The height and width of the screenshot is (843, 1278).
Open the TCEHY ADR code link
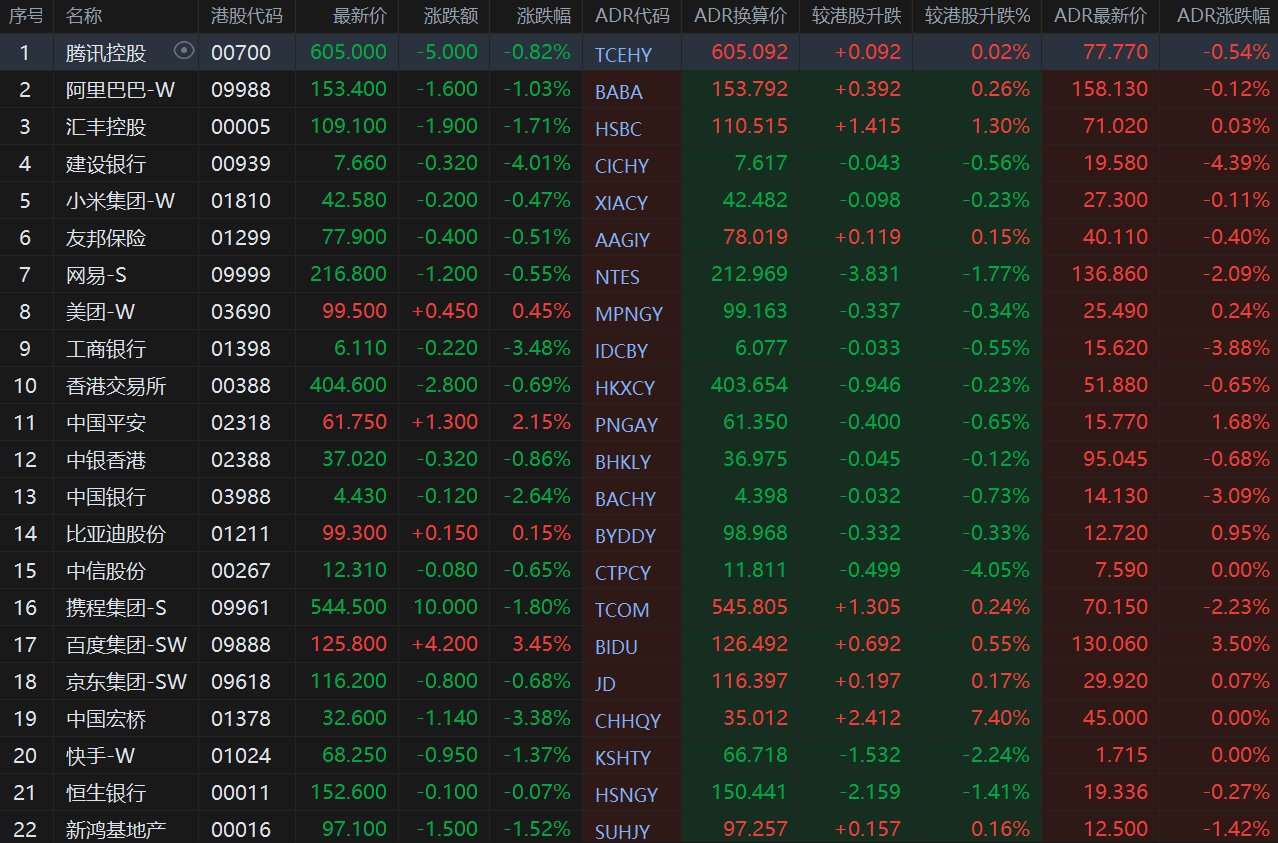(x=622, y=55)
